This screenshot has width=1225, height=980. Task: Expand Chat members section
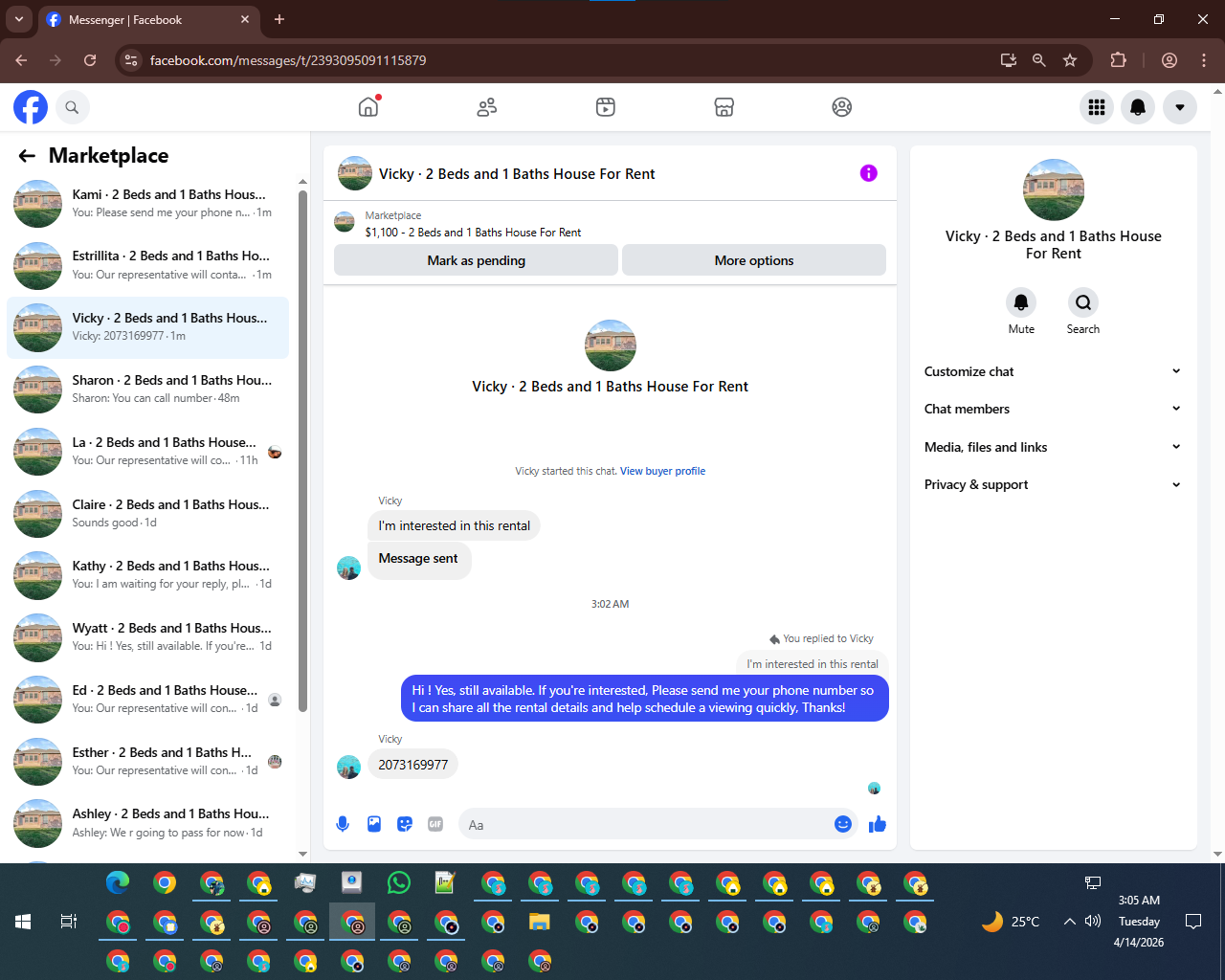pos(1053,409)
